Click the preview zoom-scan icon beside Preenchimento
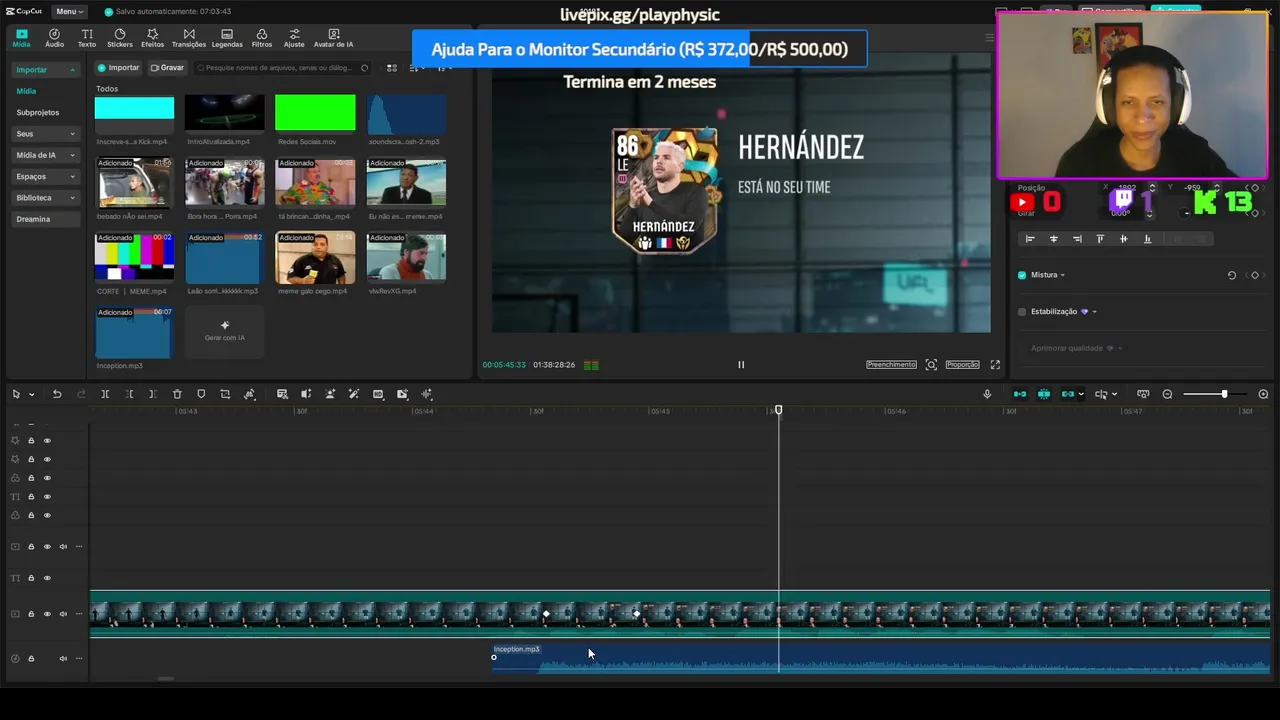Screen dimensions: 1280x720 931,365
